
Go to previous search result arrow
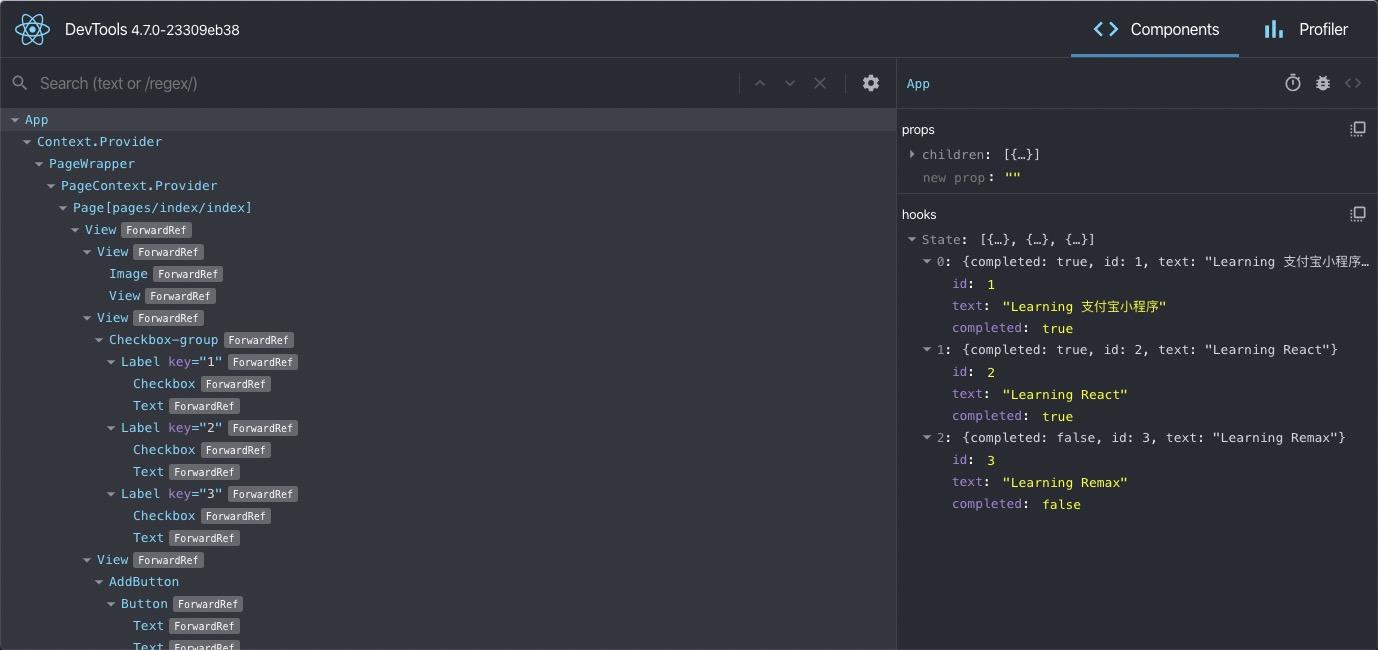tap(759, 83)
